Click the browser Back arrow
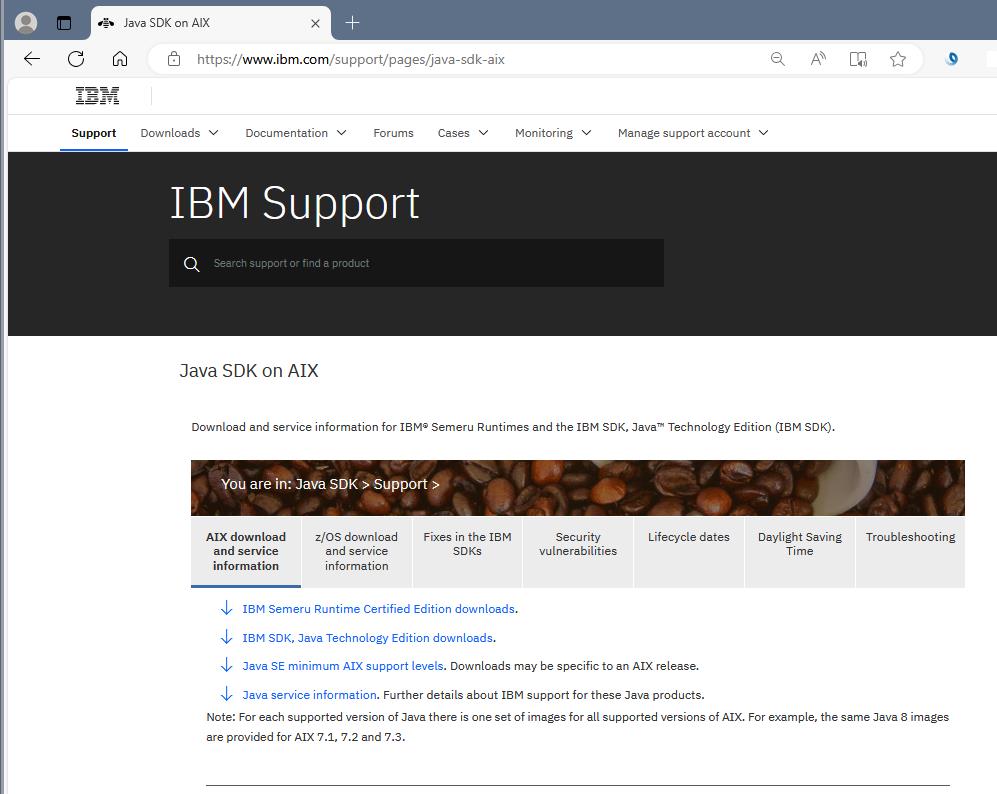Viewport: 997px width, 794px height. [32, 59]
